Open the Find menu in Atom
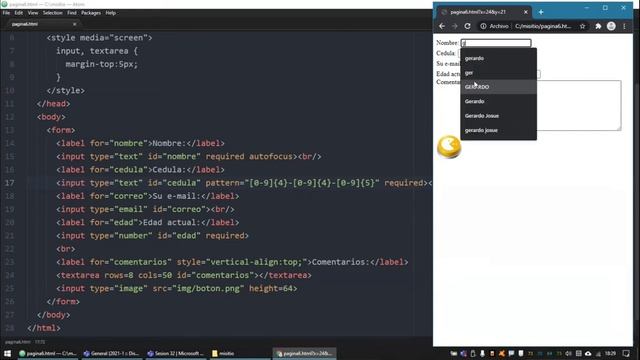This screenshot has height=360, width=640. tap(72, 13)
